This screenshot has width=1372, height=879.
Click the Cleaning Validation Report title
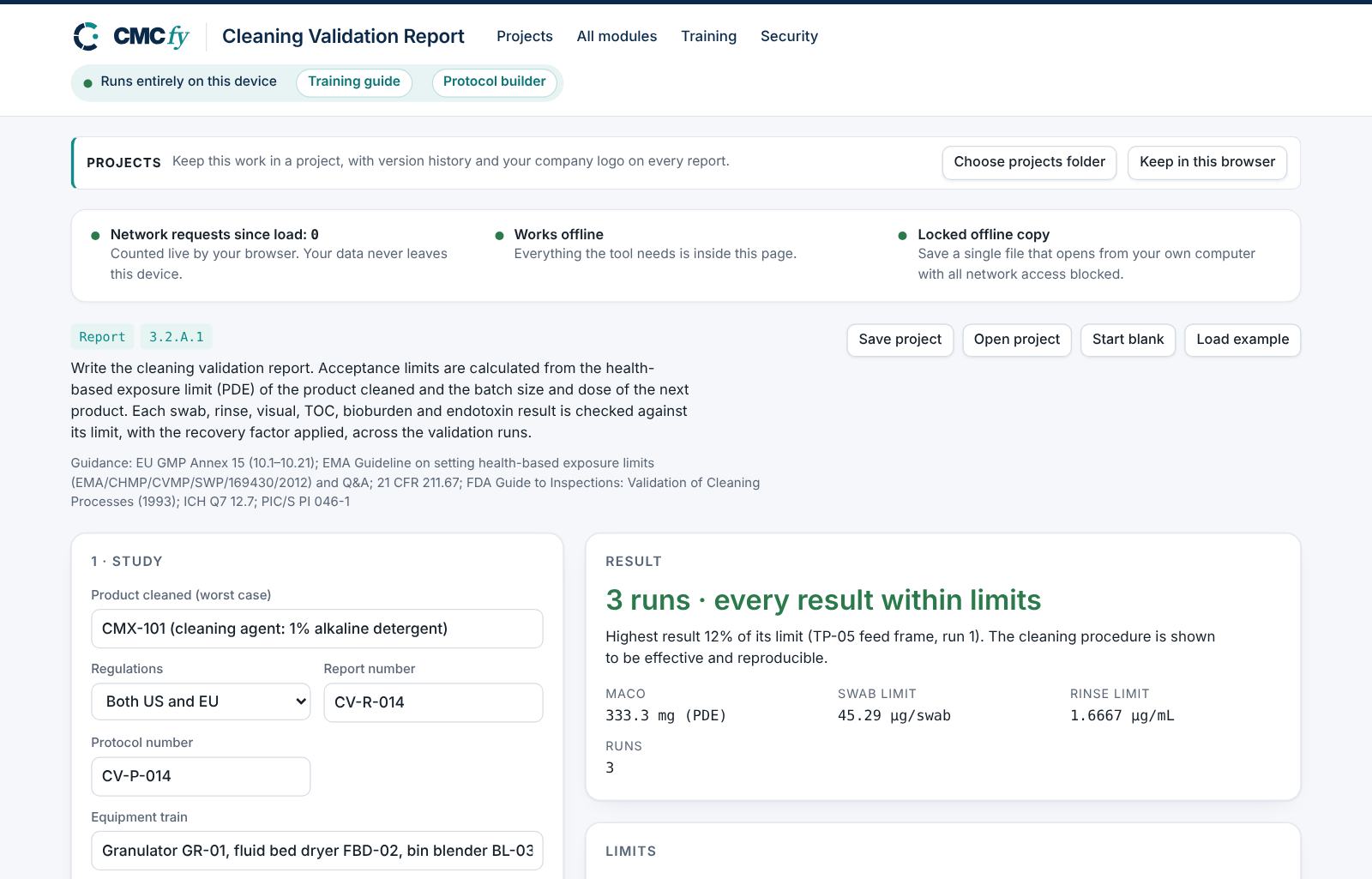[343, 36]
